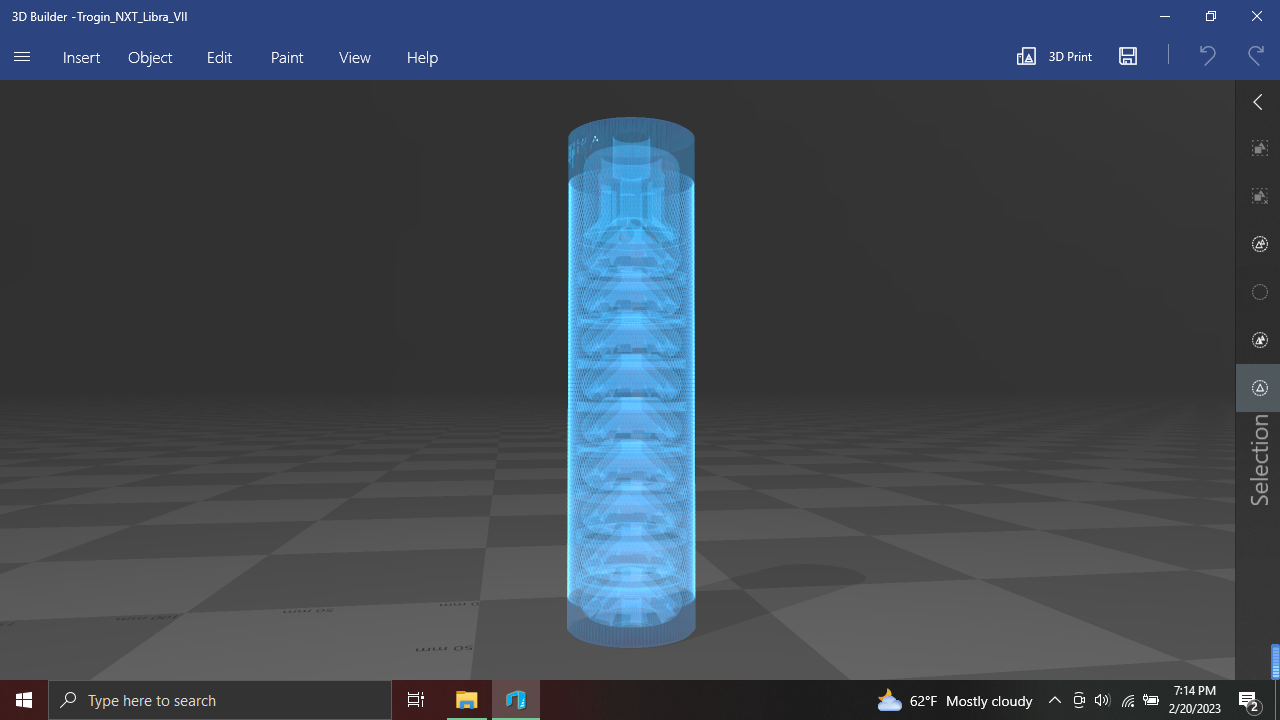Open the Wi-Fi network tray icon

[x=1128, y=700]
